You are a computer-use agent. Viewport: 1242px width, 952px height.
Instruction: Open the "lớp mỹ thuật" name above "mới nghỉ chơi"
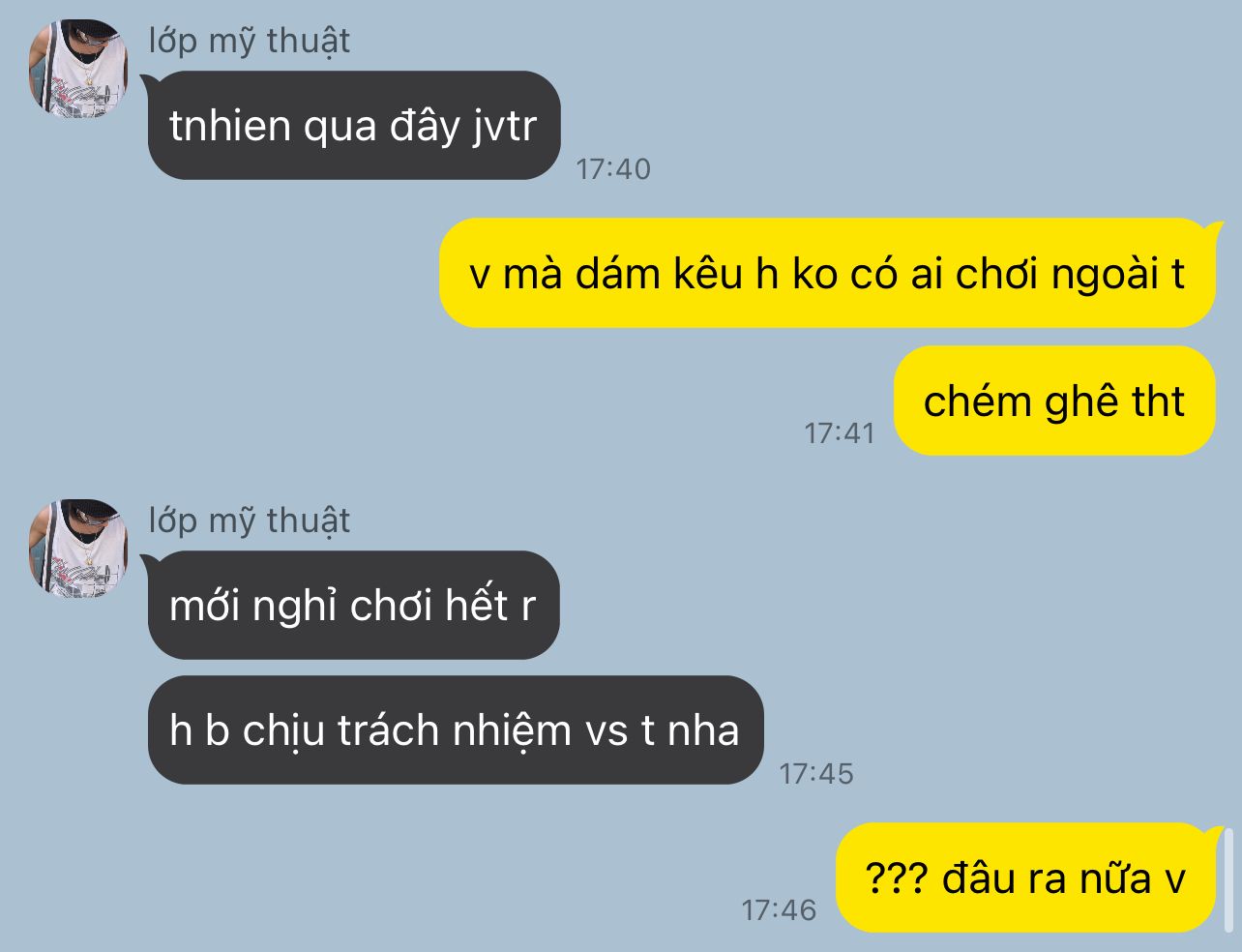point(250,521)
